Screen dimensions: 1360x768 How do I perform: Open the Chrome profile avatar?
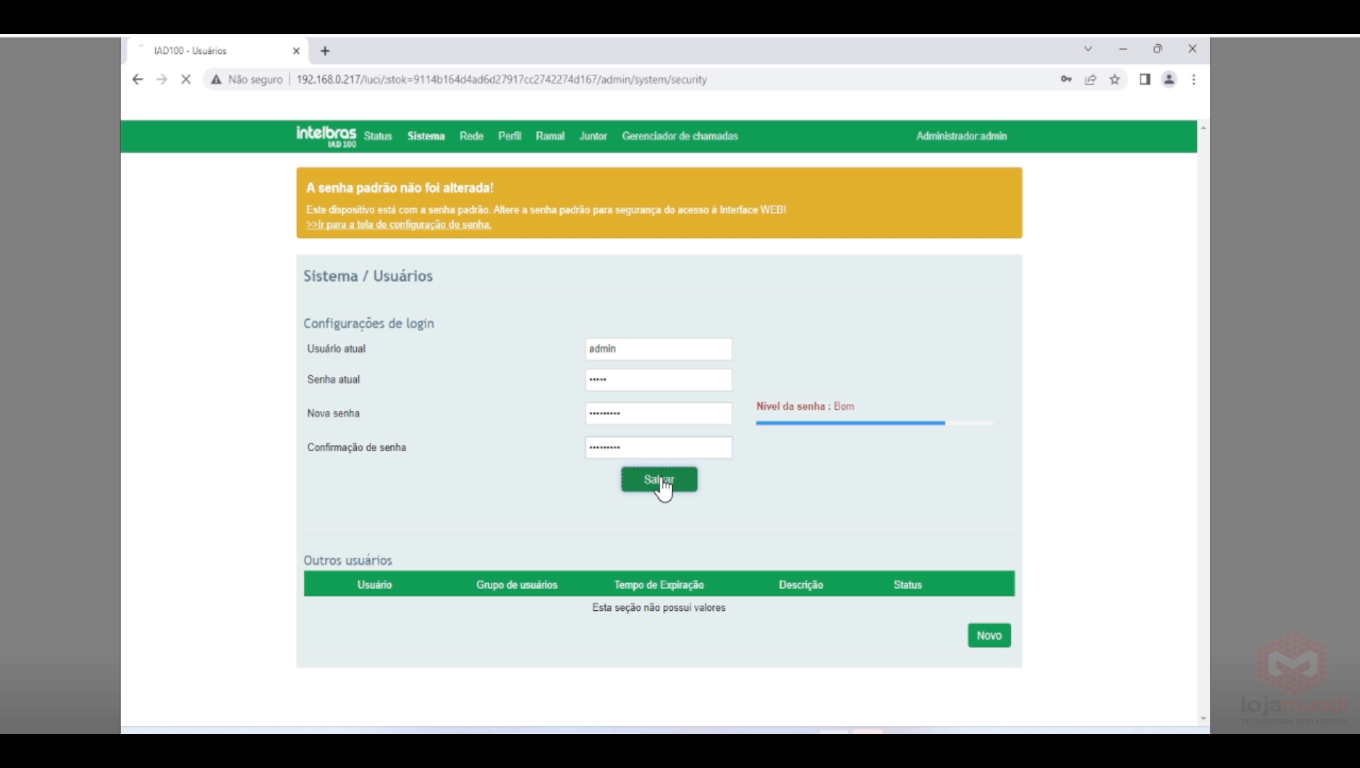pos(1169,79)
